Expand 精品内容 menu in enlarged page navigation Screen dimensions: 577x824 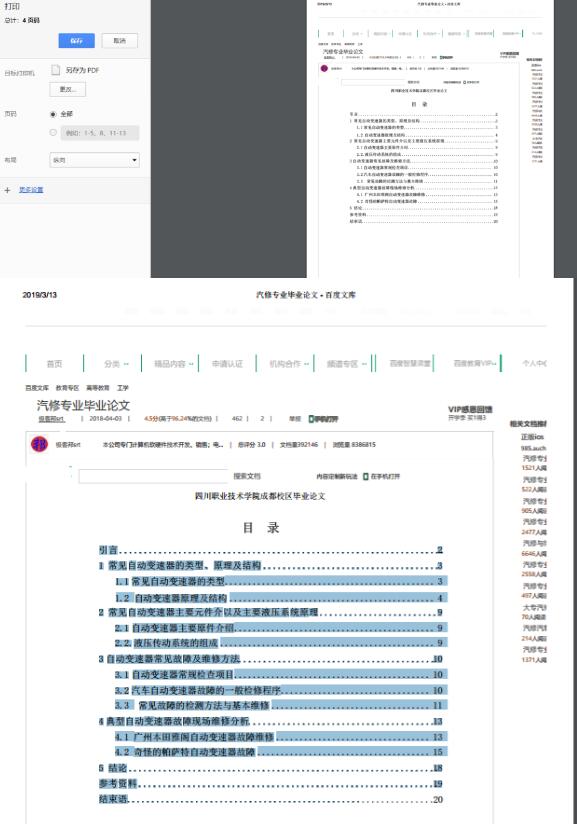tap(173, 364)
